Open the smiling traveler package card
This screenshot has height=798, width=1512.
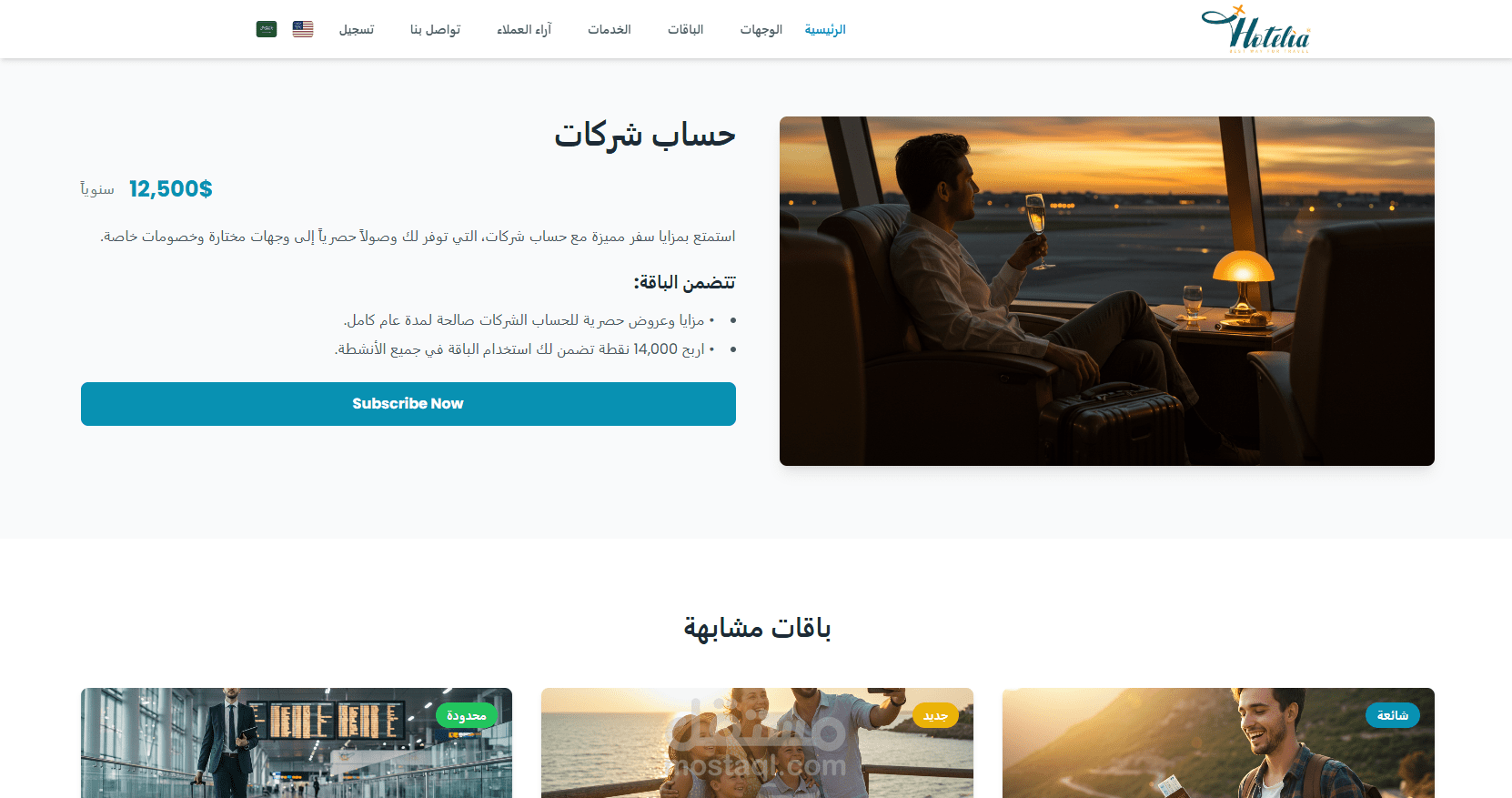coord(1218,742)
